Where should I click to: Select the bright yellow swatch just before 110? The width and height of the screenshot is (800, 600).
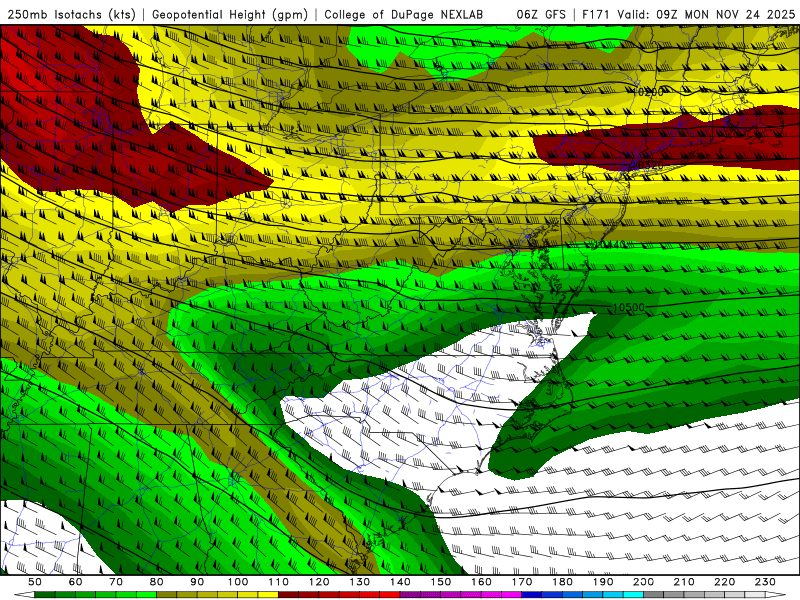coord(268,595)
